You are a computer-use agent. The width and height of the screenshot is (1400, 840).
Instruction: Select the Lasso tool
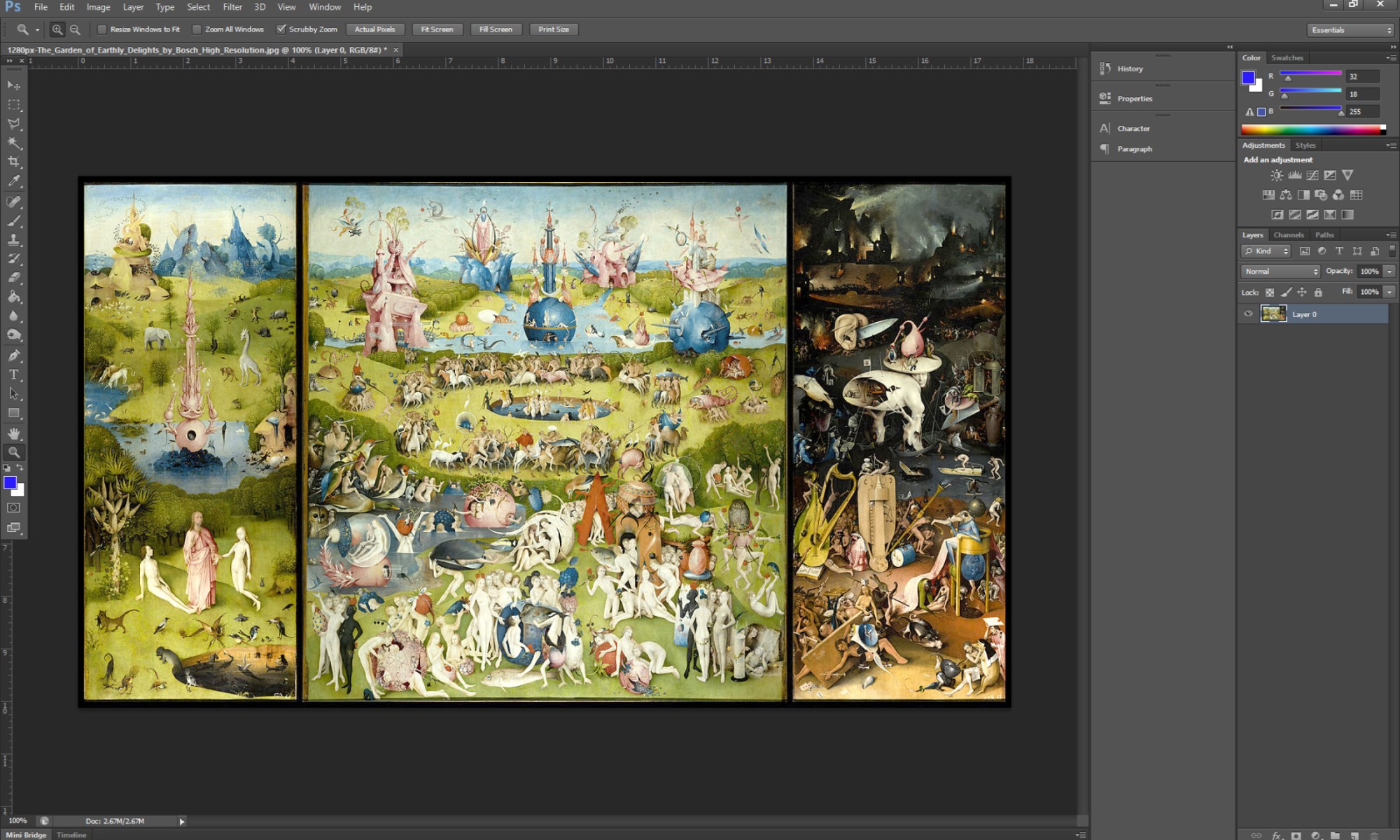(13, 124)
